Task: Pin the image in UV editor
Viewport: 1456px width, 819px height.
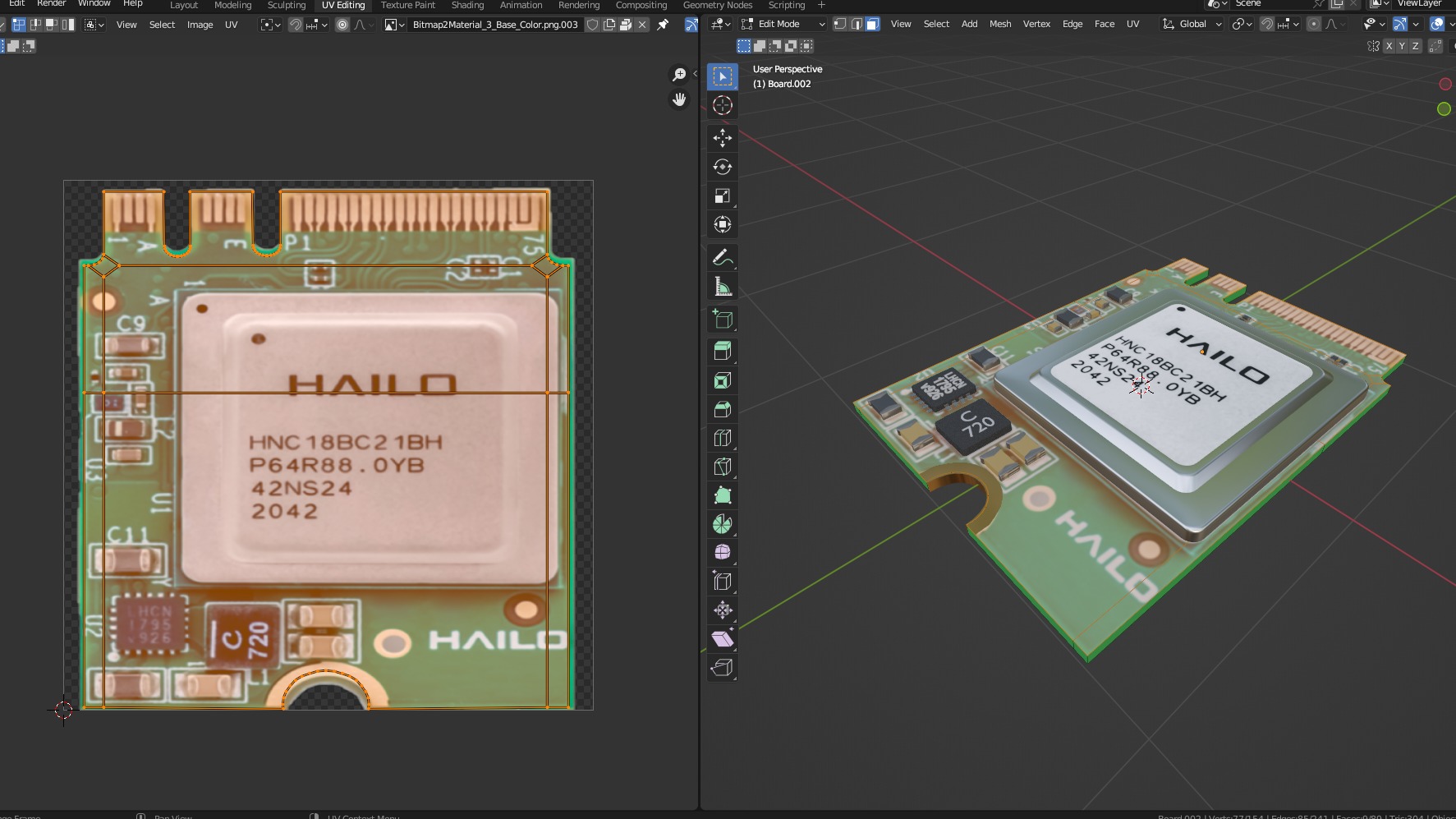Action: click(x=663, y=25)
